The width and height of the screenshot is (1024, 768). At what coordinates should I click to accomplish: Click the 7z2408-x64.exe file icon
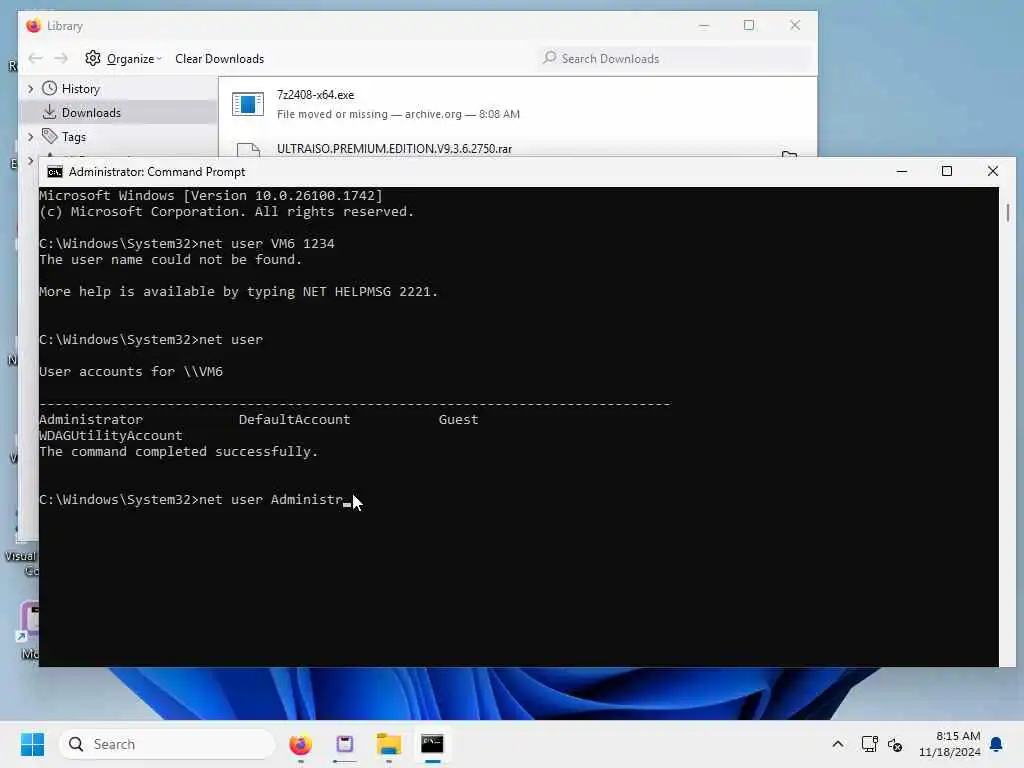point(248,104)
